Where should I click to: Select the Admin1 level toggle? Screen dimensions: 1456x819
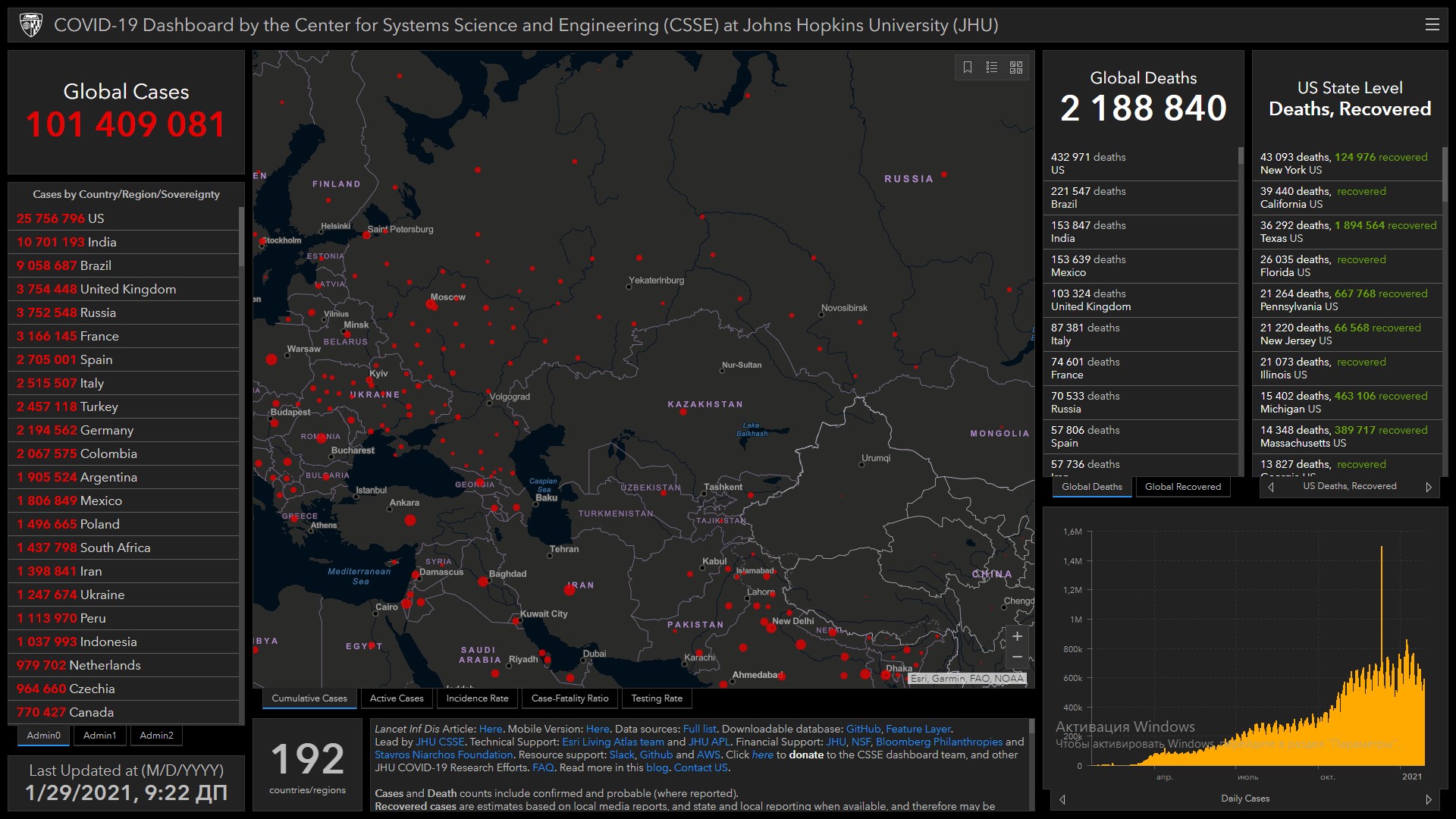[x=100, y=735]
